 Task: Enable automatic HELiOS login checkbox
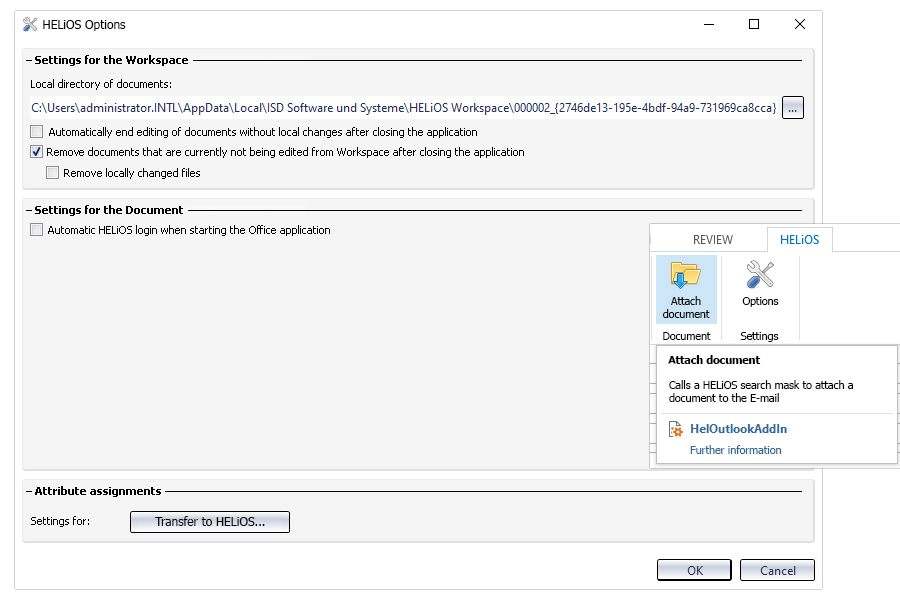click(37, 230)
